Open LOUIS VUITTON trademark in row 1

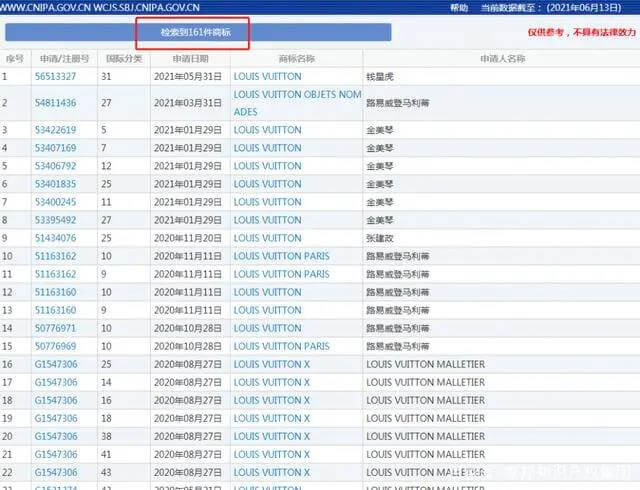pyautogui.click(x=268, y=76)
